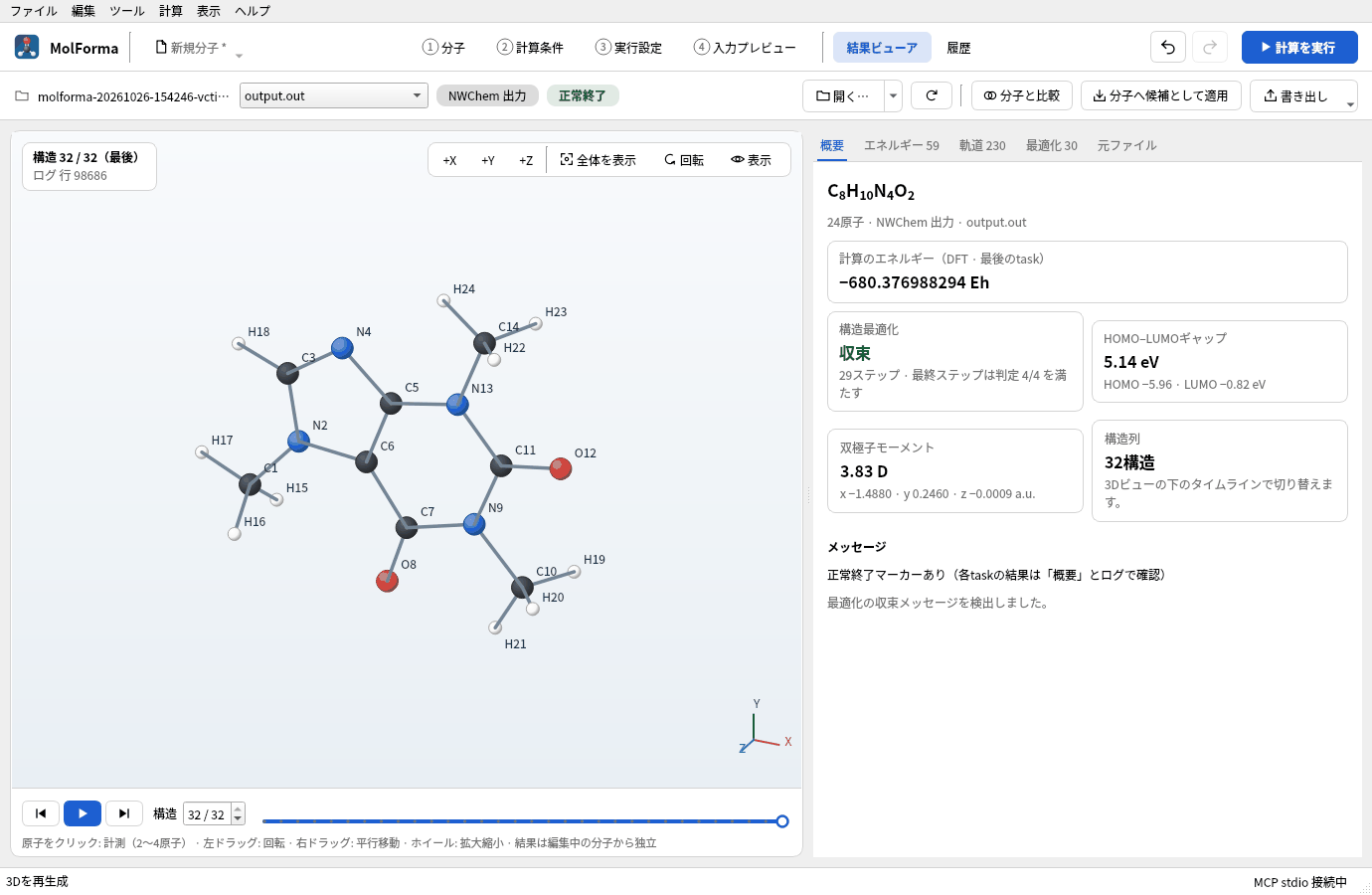Open the ファイル menu
Viewport: 1372px width, 895px height.
(34, 11)
